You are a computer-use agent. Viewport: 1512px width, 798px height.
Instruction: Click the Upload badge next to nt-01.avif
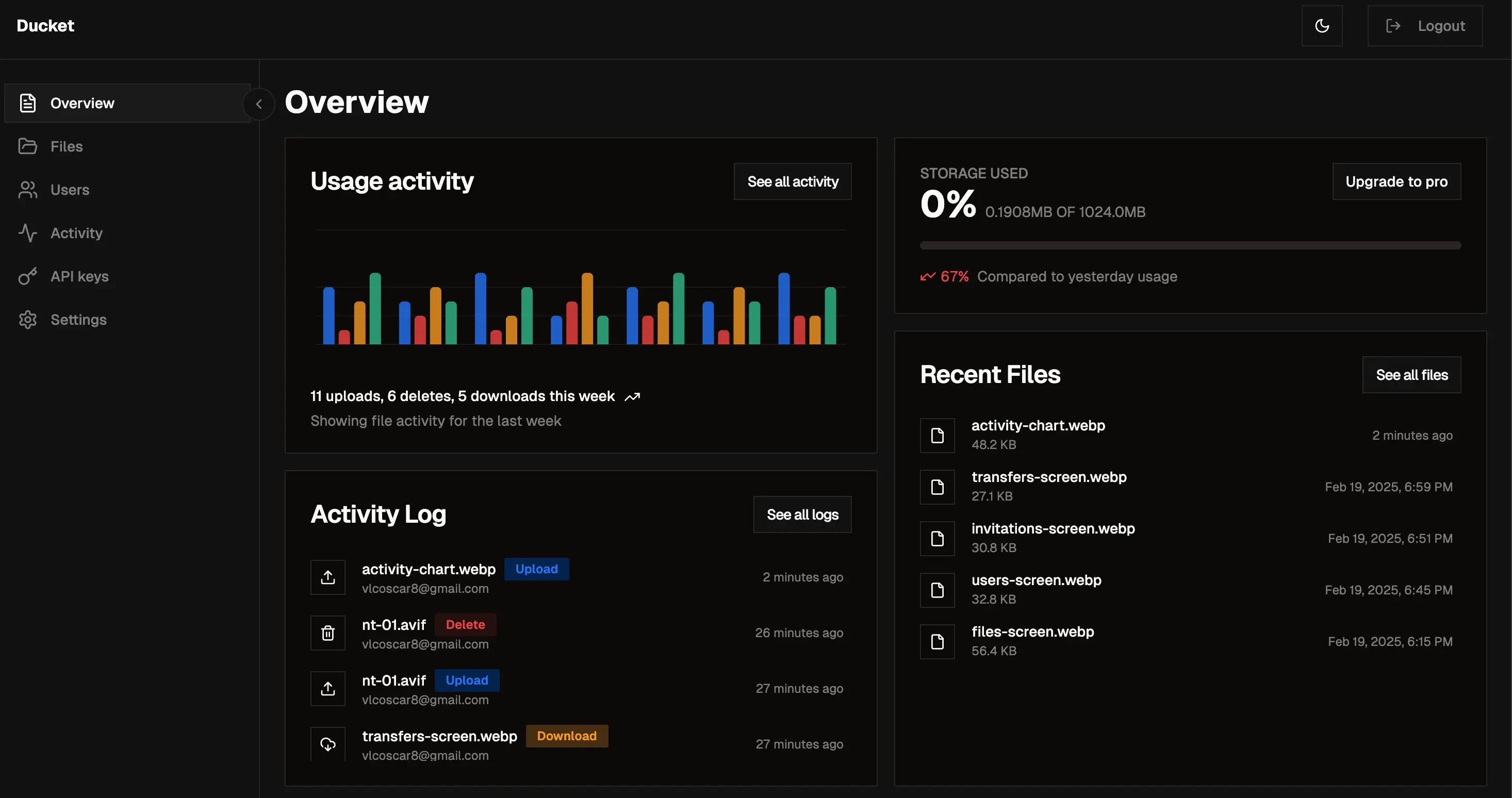(467, 680)
